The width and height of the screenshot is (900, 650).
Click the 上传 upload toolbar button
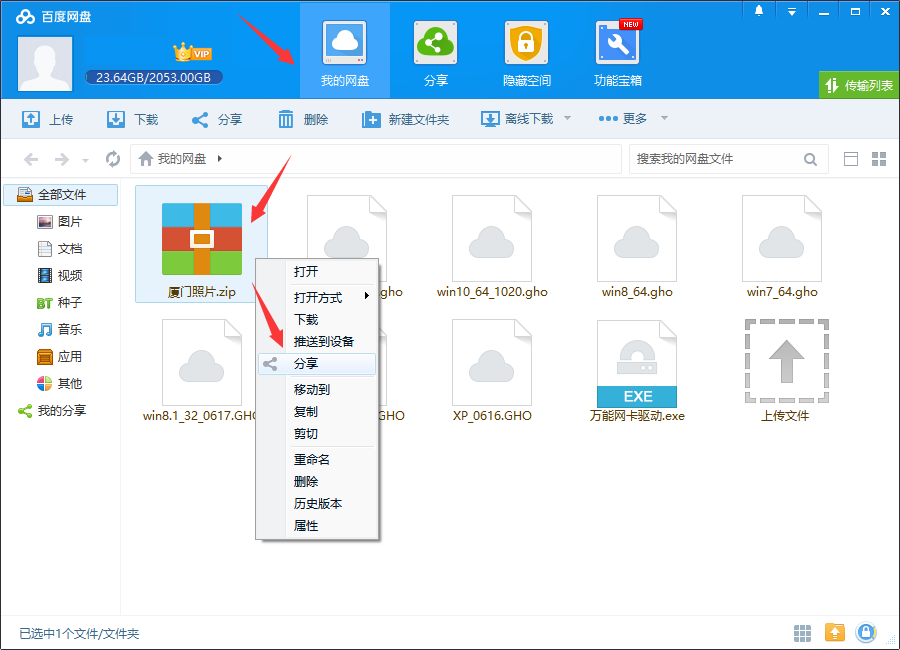[47, 119]
